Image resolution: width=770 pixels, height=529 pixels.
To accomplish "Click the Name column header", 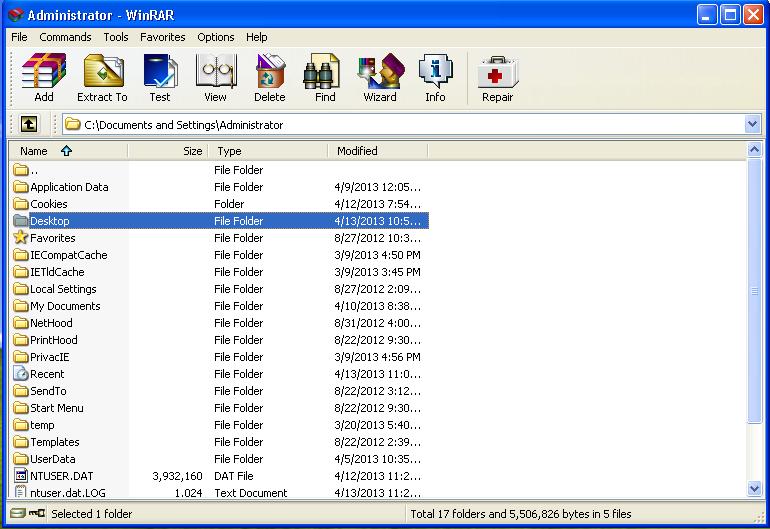I will pos(68,151).
